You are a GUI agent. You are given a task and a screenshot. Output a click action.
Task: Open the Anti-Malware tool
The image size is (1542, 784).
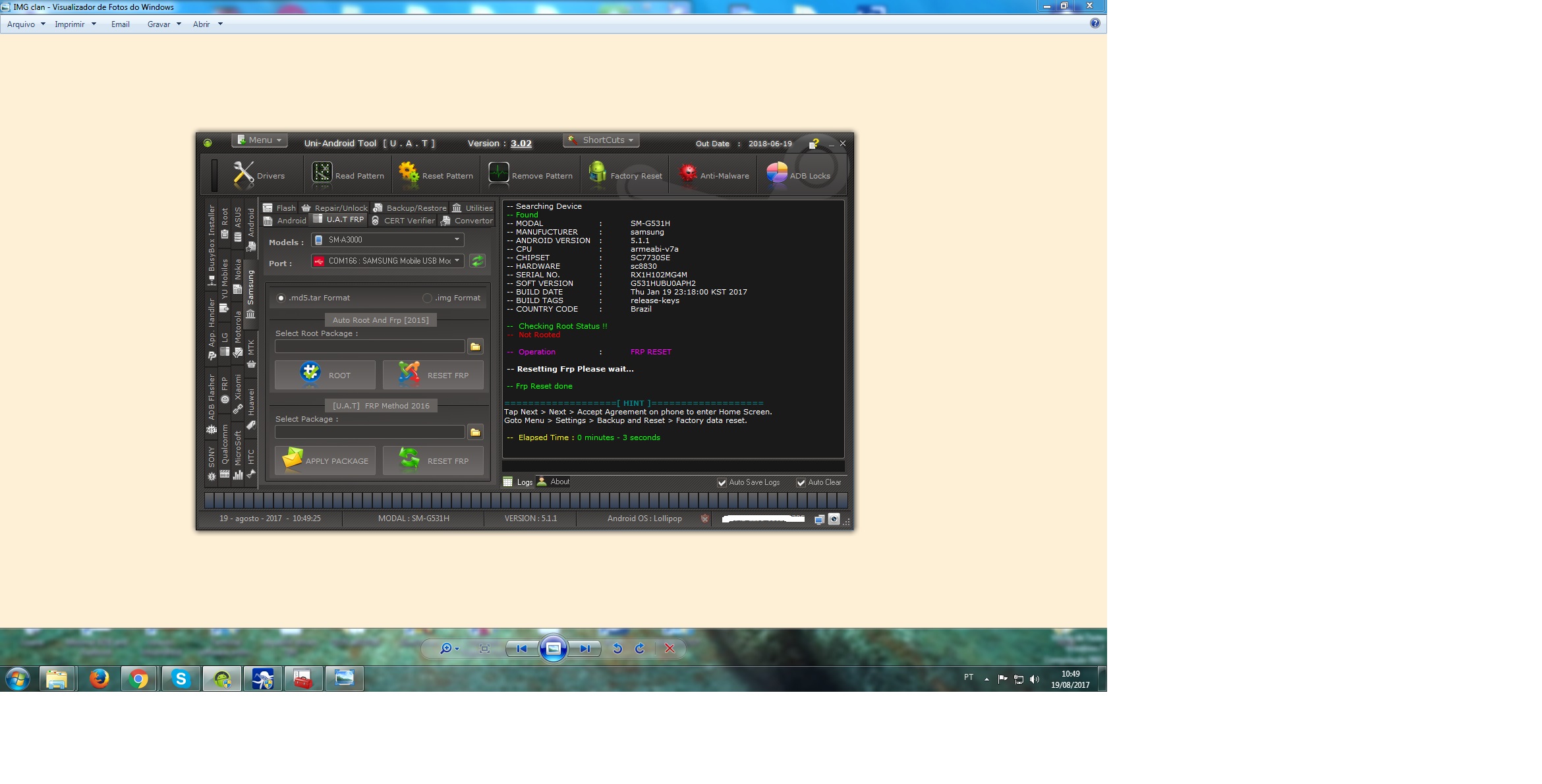coord(714,175)
